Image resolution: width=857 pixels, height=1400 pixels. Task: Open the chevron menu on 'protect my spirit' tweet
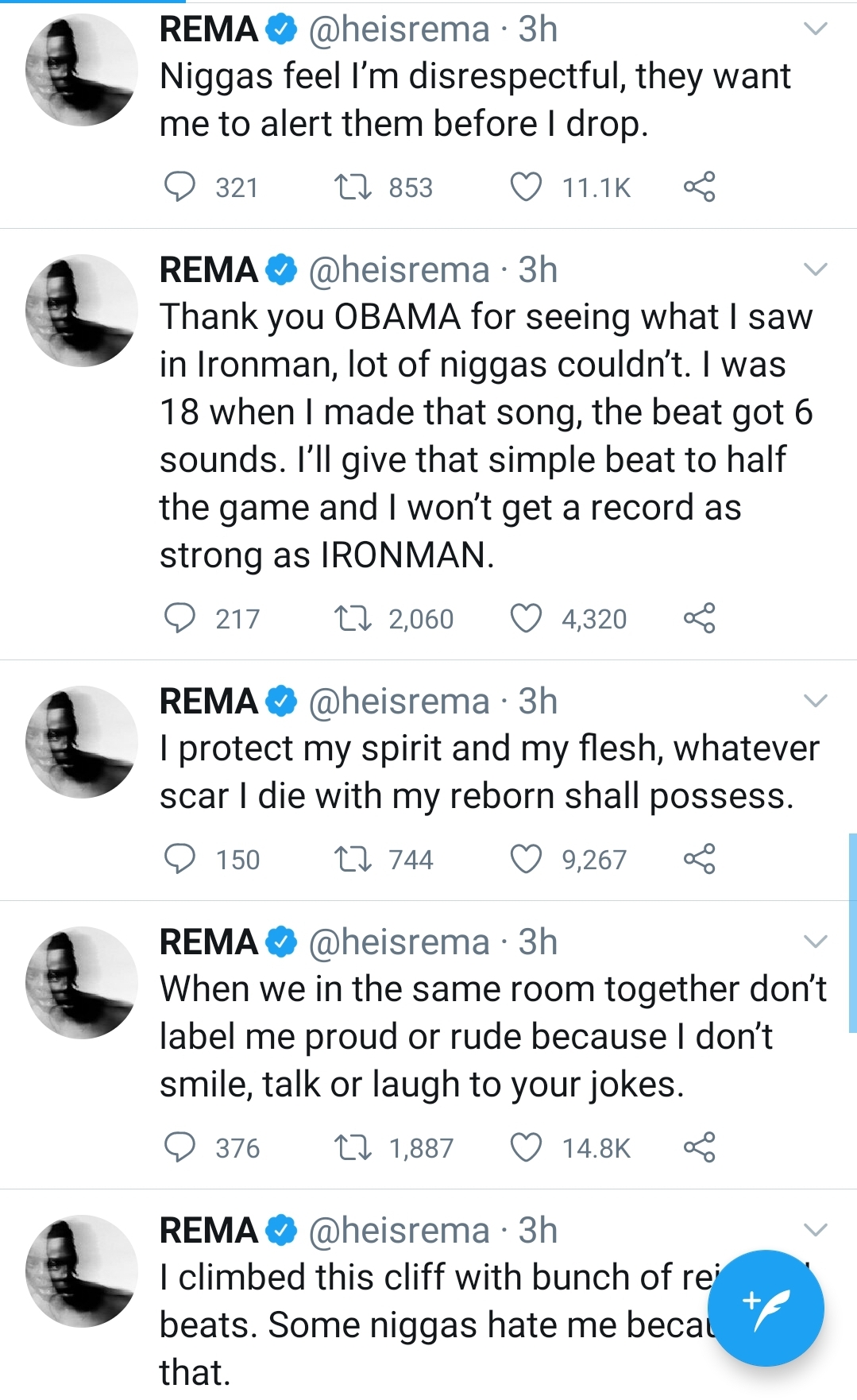(816, 702)
